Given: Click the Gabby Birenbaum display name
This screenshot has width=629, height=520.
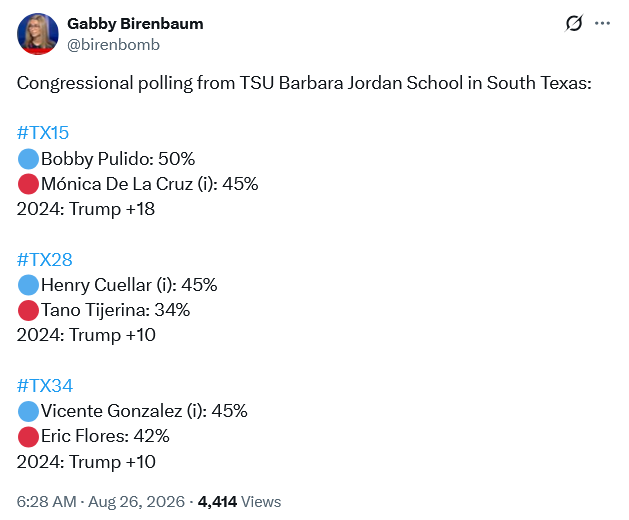Looking at the screenshot, I should tap(135, 24).
